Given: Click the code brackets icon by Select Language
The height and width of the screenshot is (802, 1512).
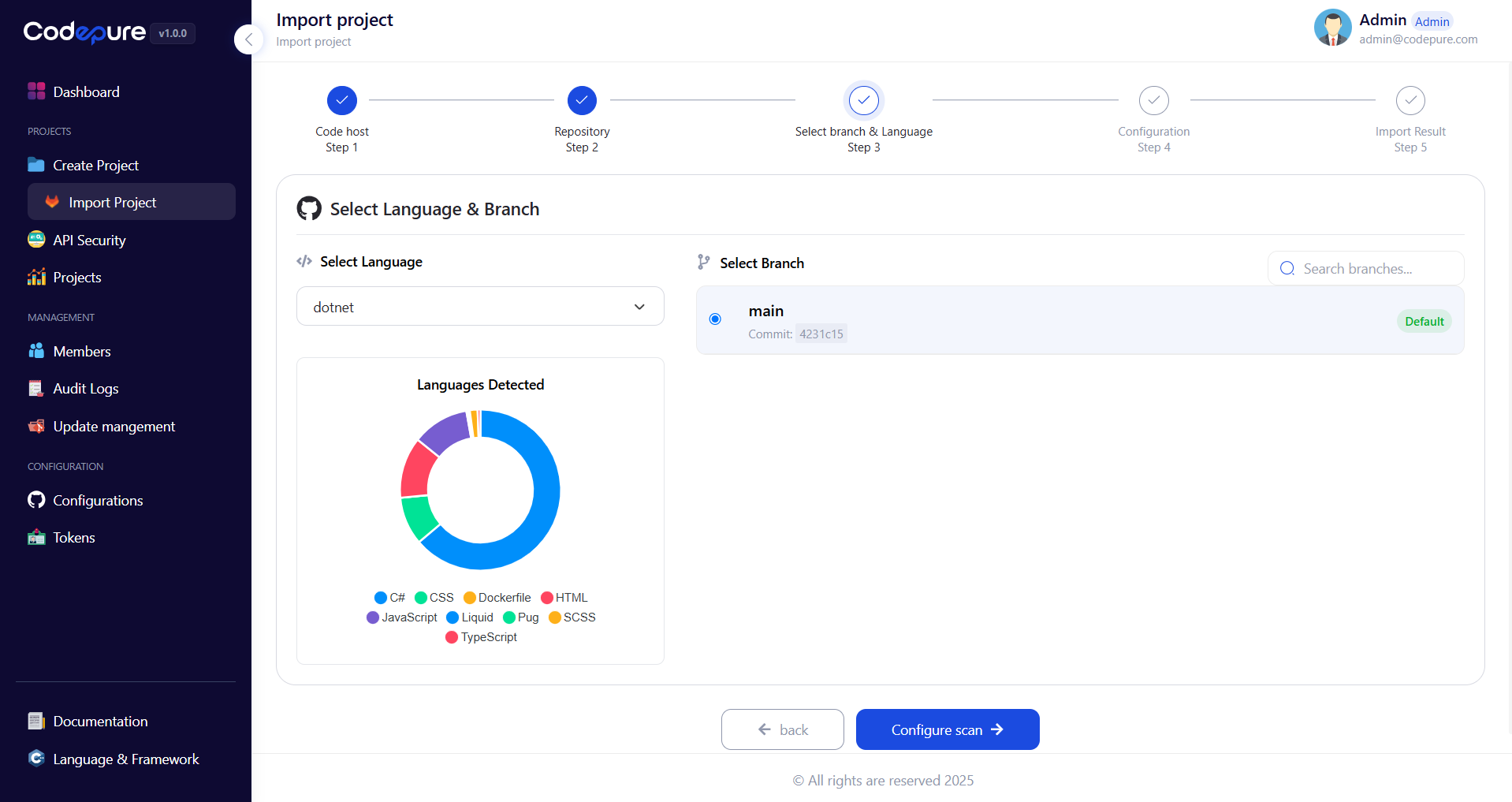Looking at the screenshot, I should (x=304, y=261).
